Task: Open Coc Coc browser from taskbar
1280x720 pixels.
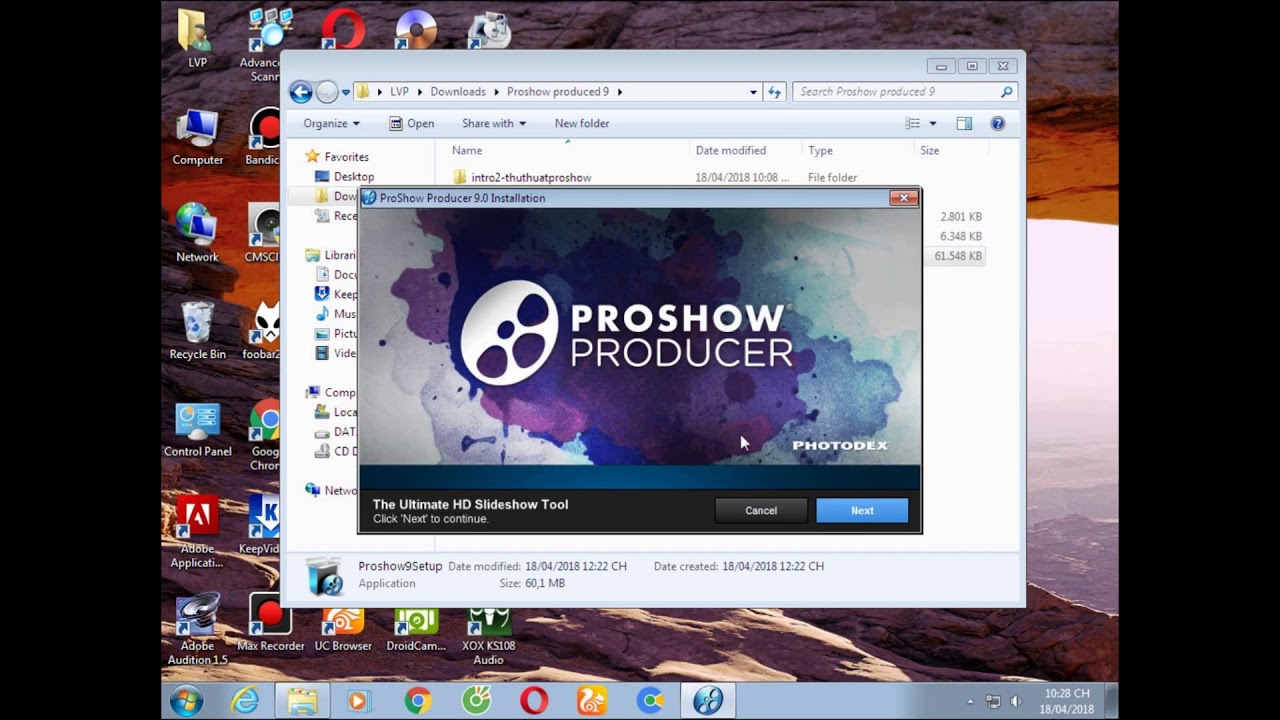Action: tap(475, 701)
